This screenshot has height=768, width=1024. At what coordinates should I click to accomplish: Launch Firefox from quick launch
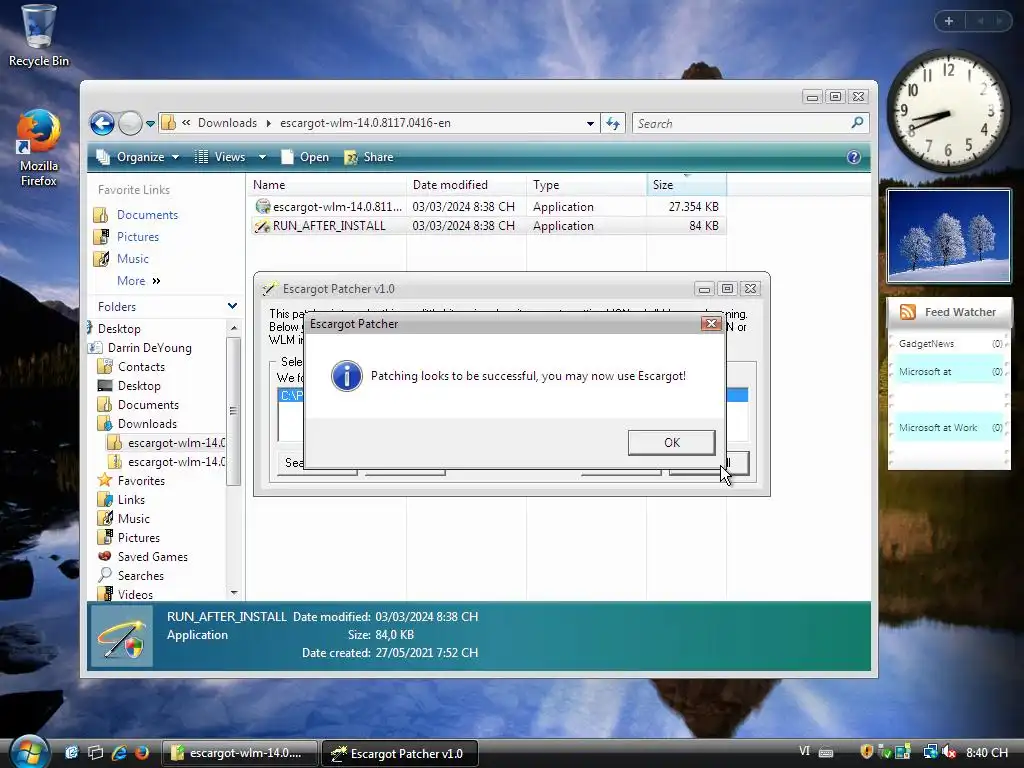[142, 752]
